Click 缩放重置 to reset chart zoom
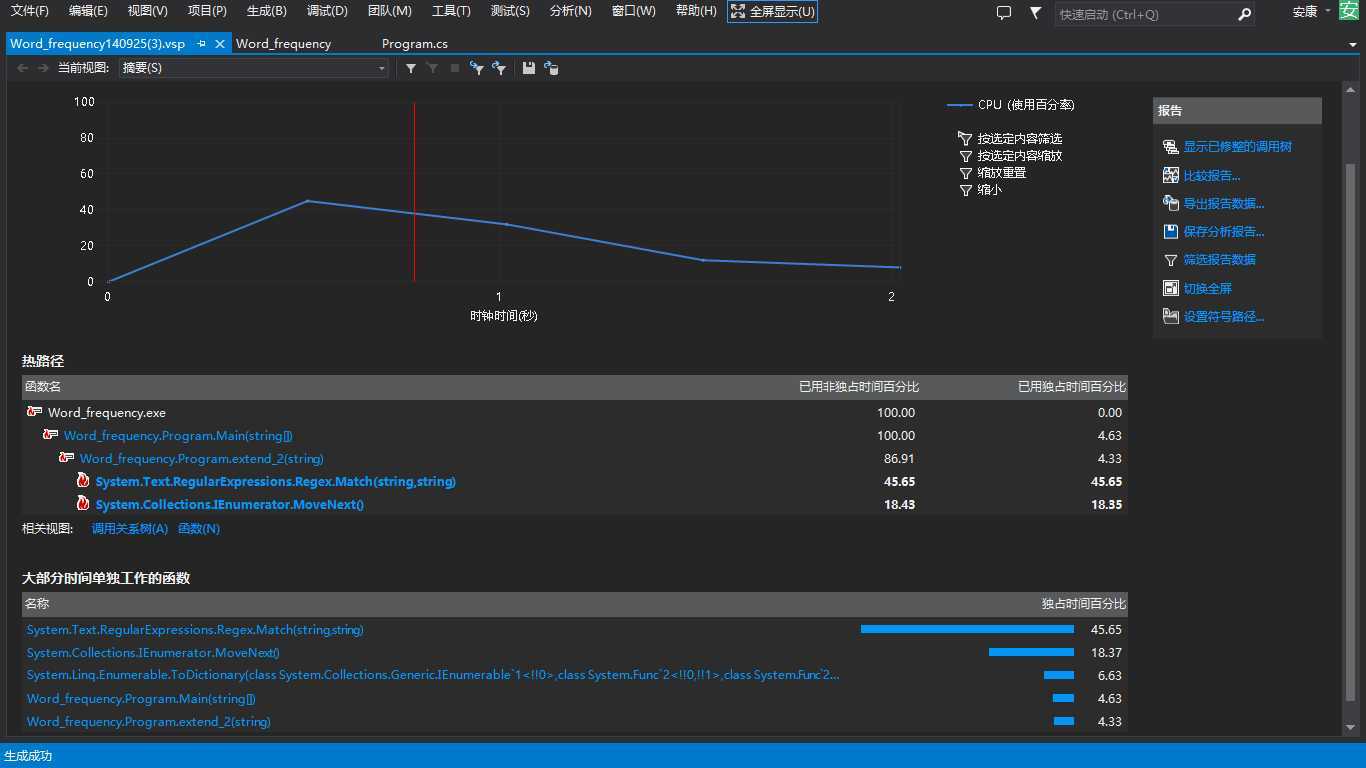 (1002, 173)
